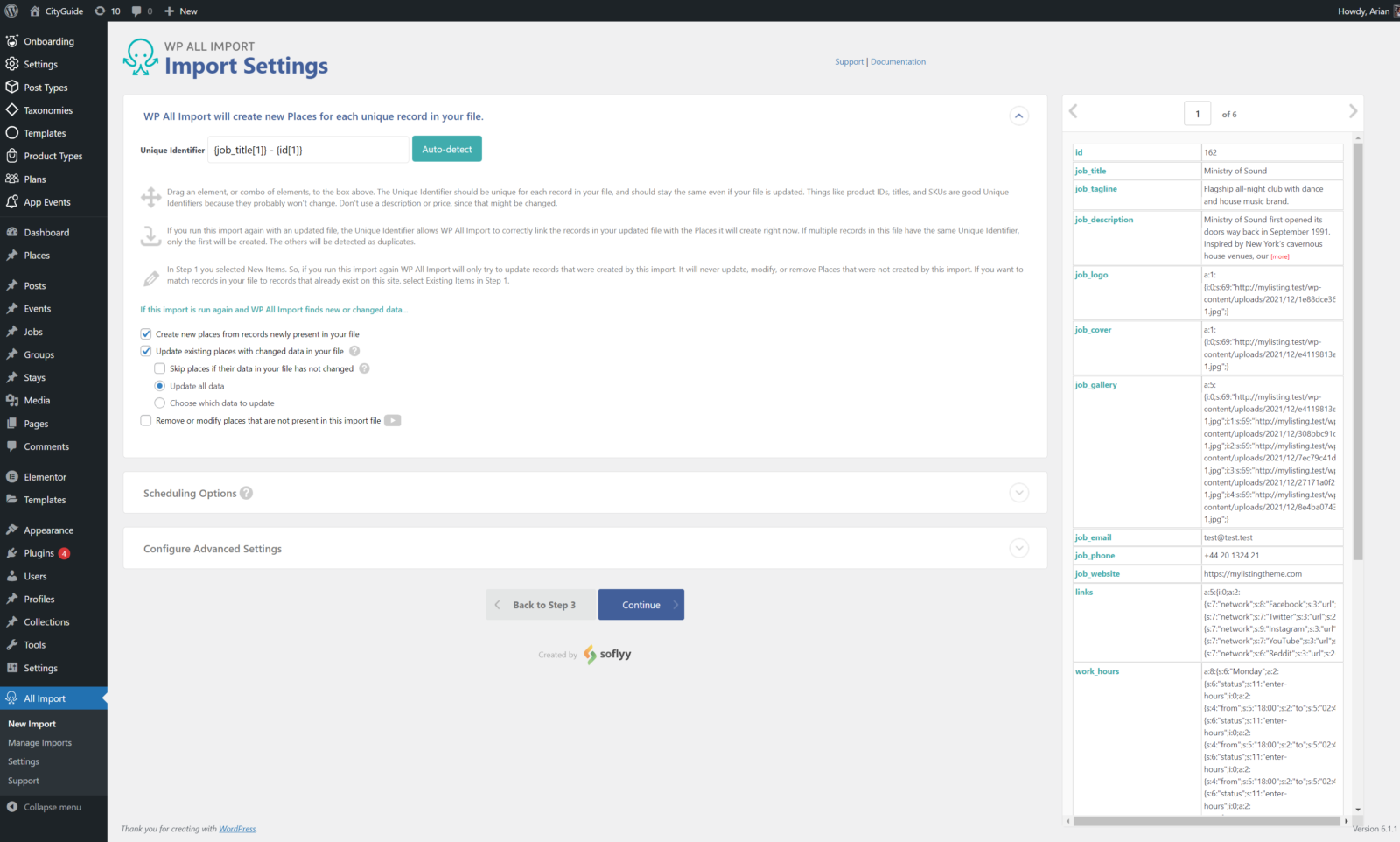
Task: Expand Configure Advanced Settings
Action: coord(1018,548)
